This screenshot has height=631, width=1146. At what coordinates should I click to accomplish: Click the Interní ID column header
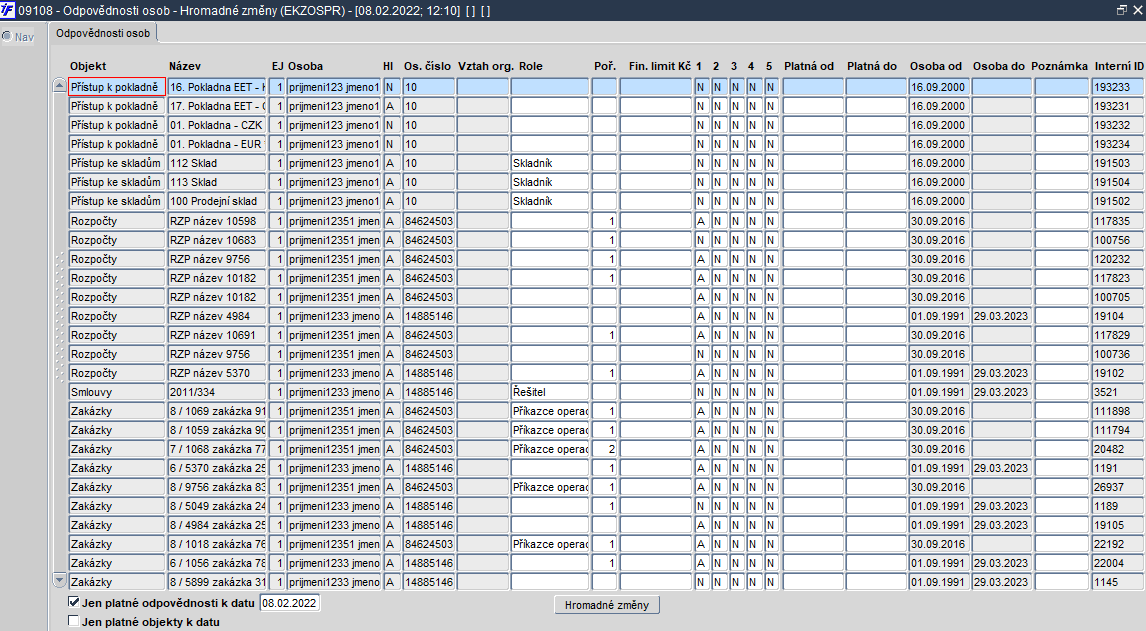pos(1119,66)
